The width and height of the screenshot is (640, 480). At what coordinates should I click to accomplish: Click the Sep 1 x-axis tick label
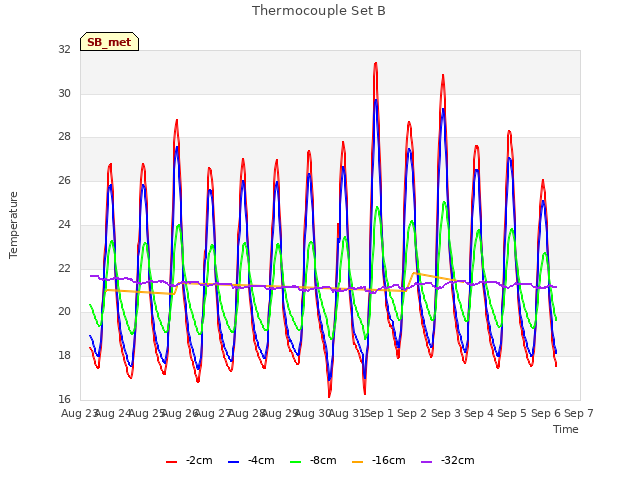click(x=378, y=413)
